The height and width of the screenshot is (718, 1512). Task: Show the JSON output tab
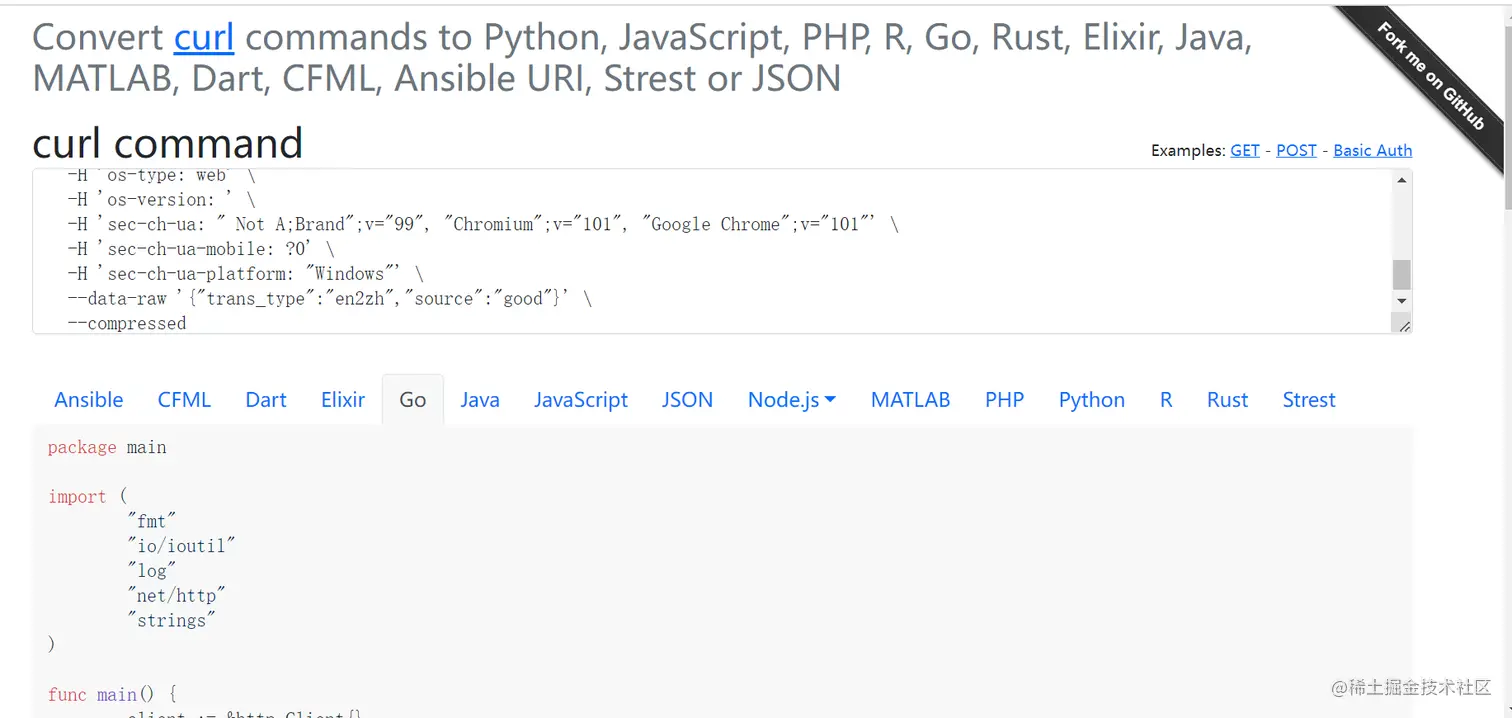687,400
